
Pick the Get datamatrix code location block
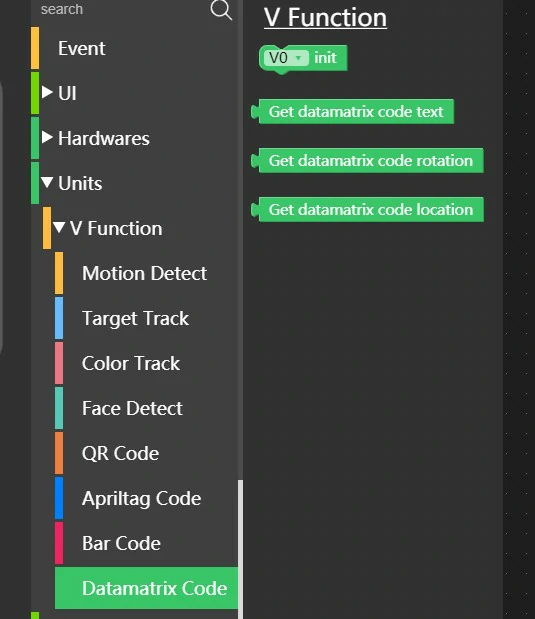pos(367,210)
